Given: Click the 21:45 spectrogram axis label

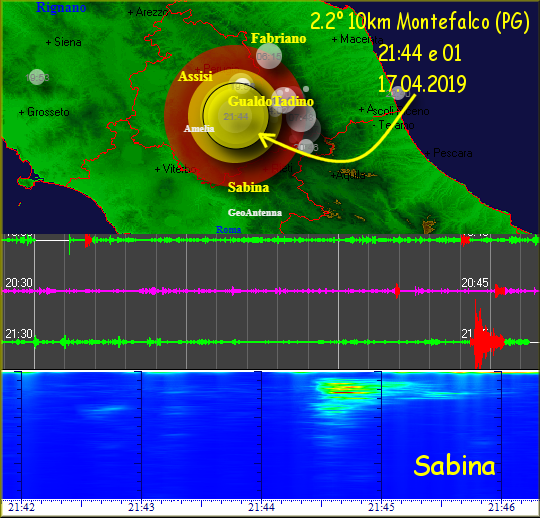Looking at the screenshot, I should [381, 507].
